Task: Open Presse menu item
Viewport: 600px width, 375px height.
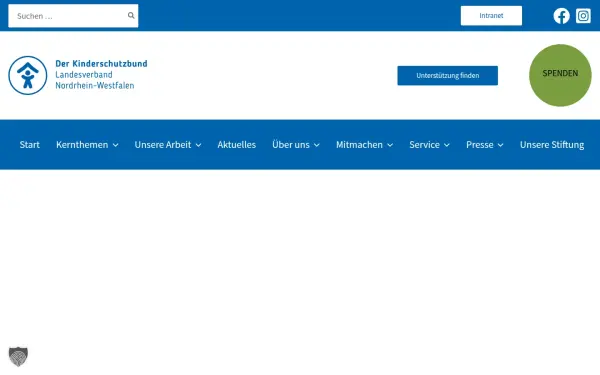Action: coord(479,145)
